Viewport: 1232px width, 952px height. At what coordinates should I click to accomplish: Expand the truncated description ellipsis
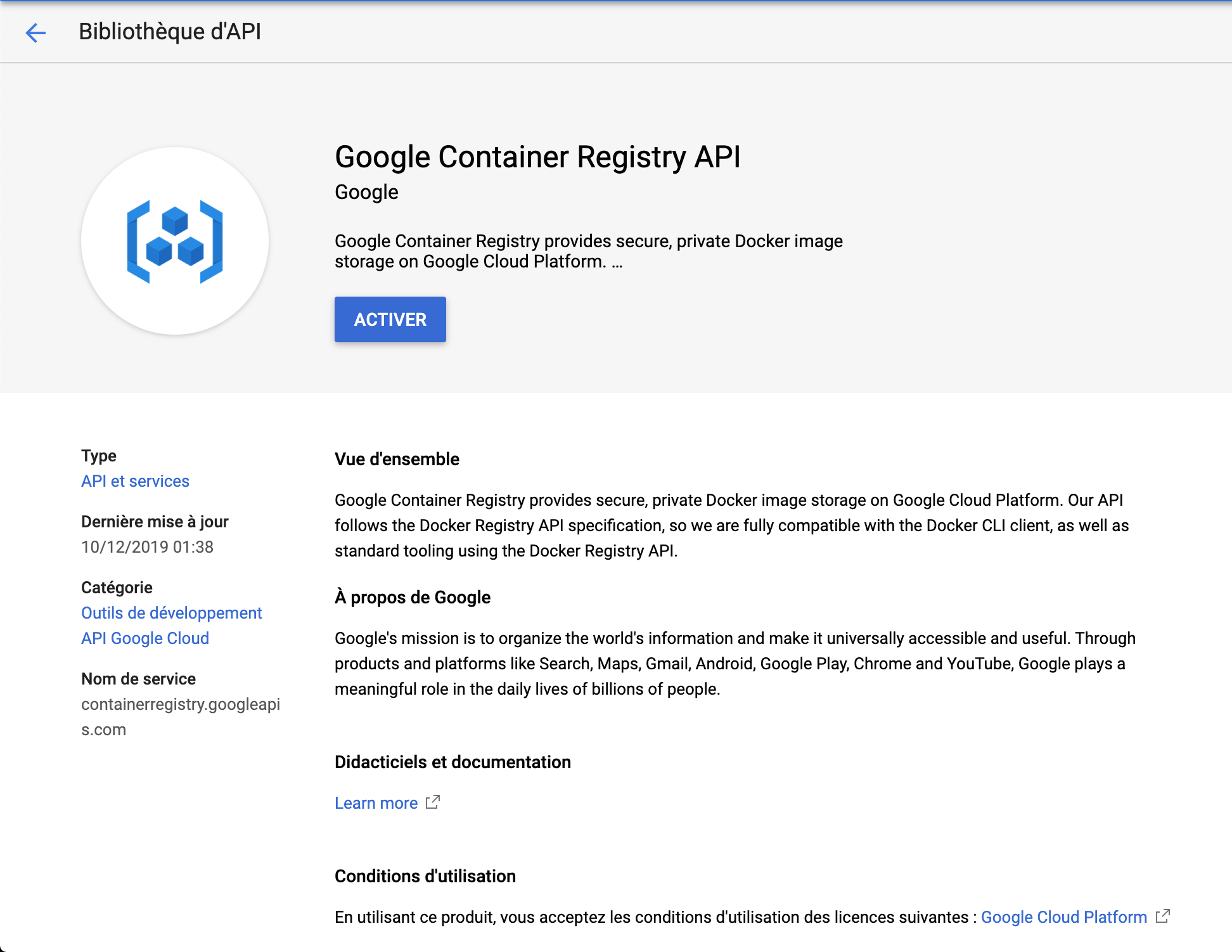(x=617, y=262)
